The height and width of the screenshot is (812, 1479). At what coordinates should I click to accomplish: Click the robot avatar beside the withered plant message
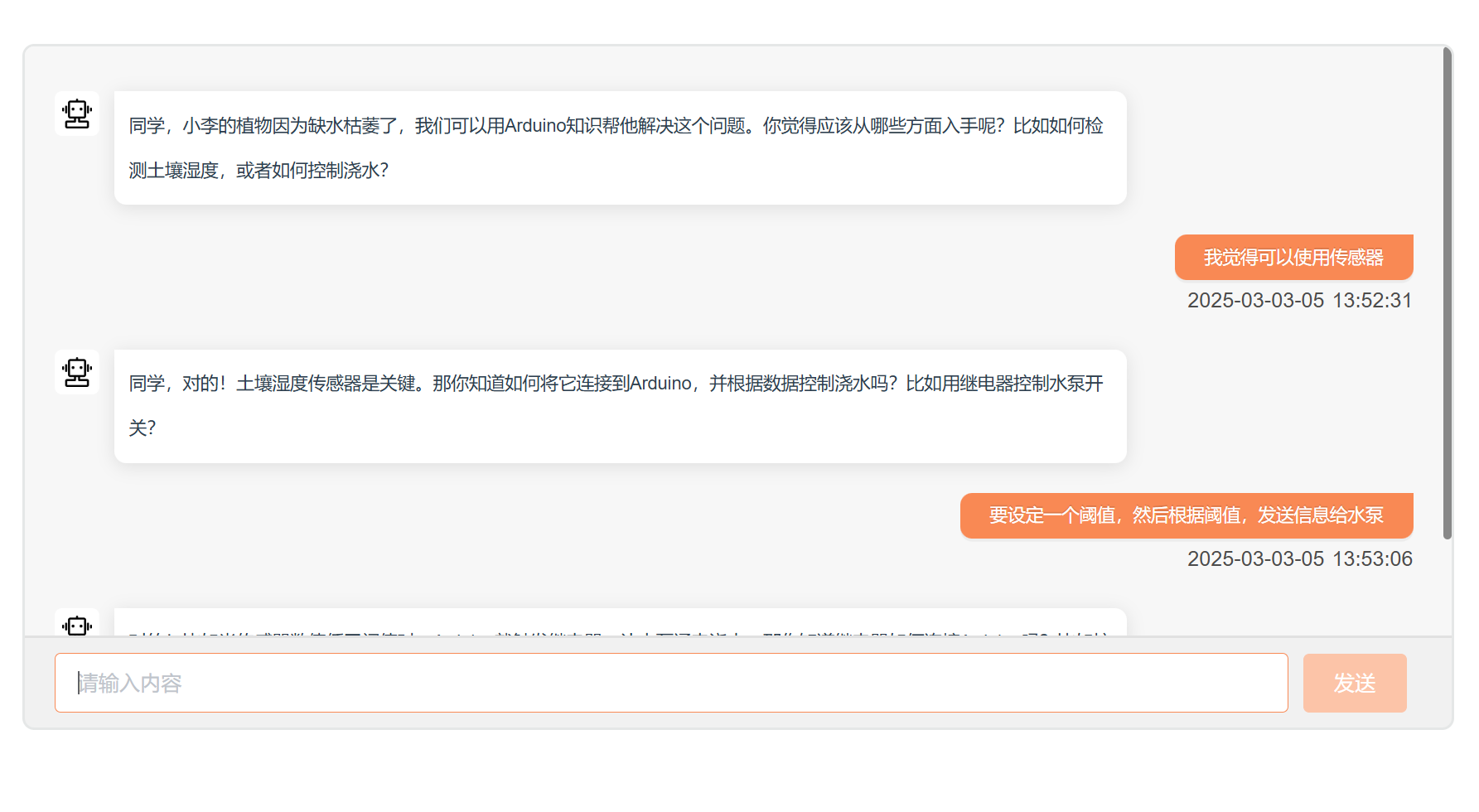(77, 114)
